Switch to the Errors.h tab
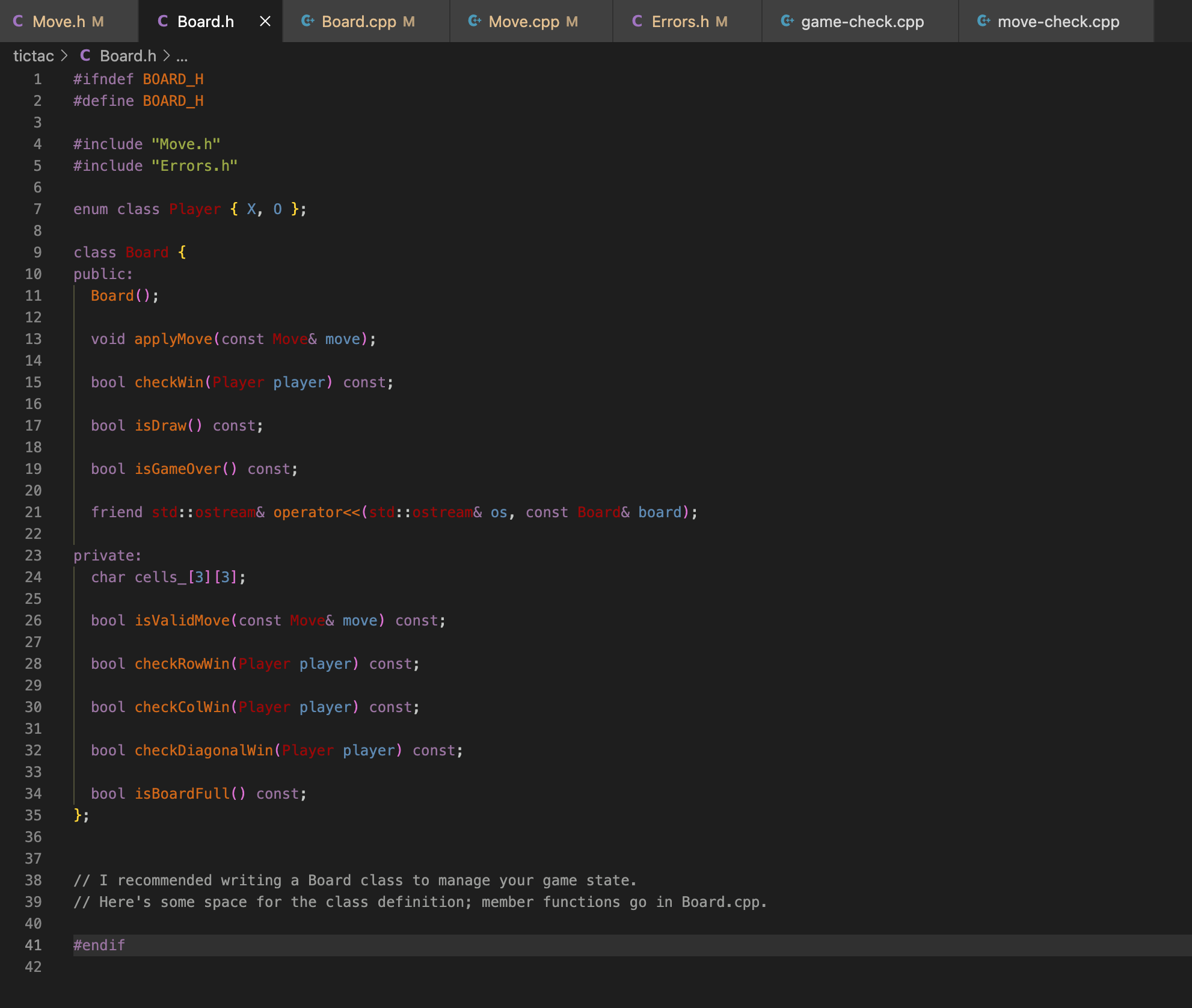The width and height of the screenshot is (1192, 1008). (x=680, y=22)
